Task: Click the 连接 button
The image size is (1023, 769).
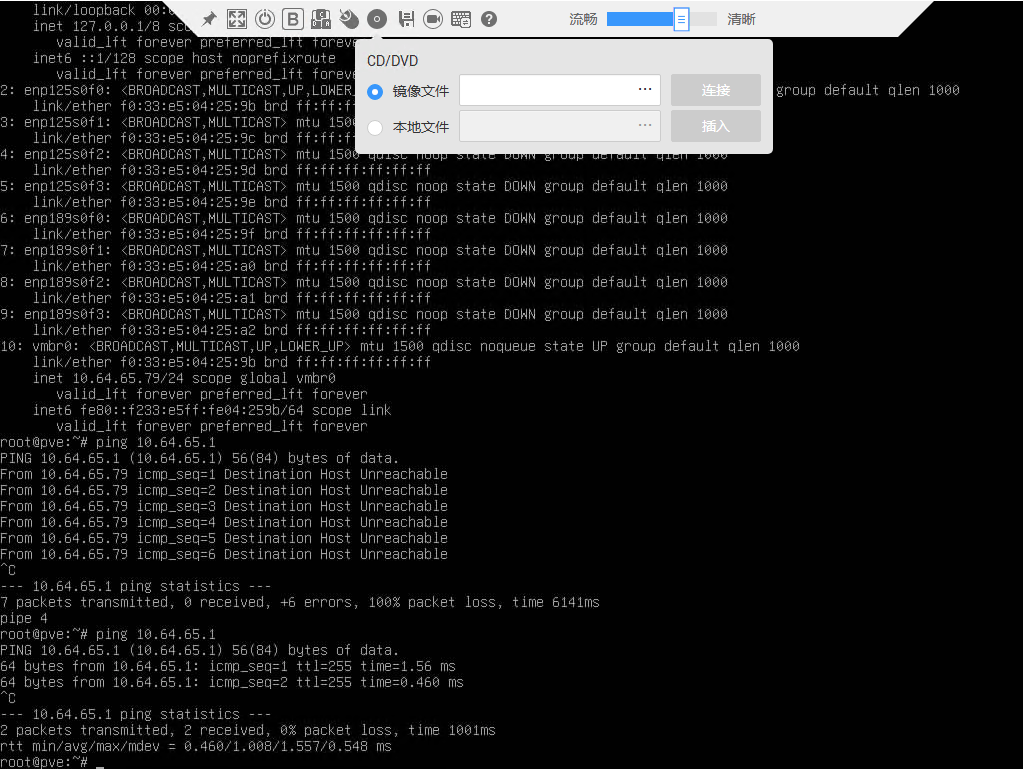Action: pos(714,90)
